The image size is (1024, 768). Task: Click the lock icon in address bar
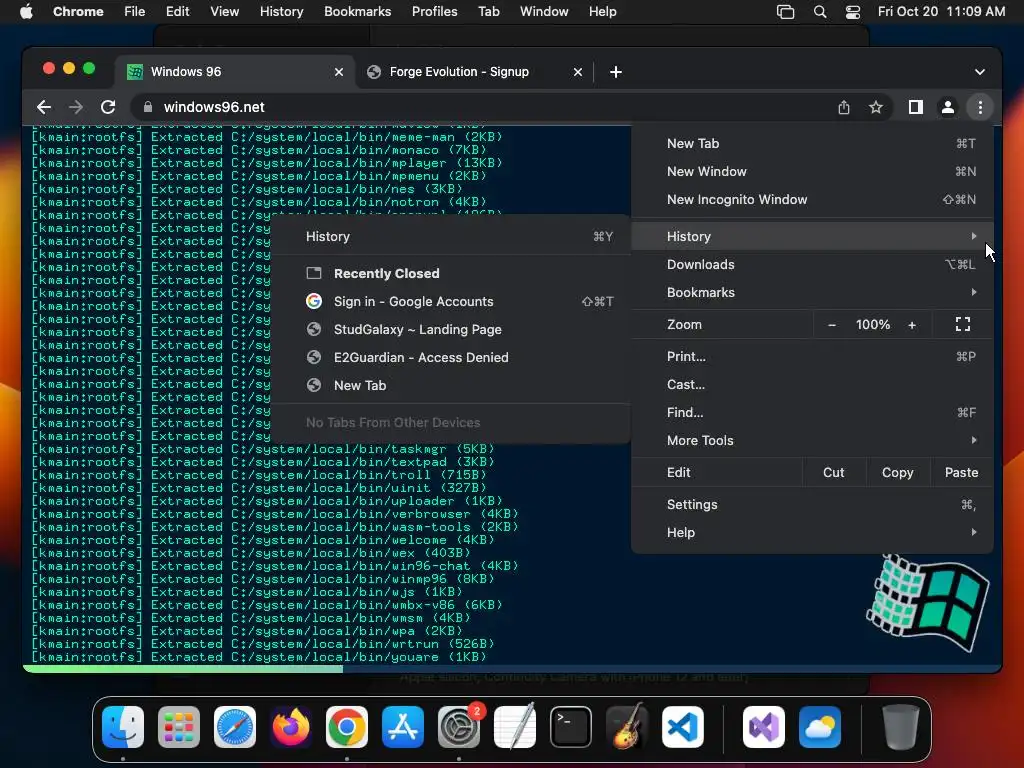tap(148, 107)
